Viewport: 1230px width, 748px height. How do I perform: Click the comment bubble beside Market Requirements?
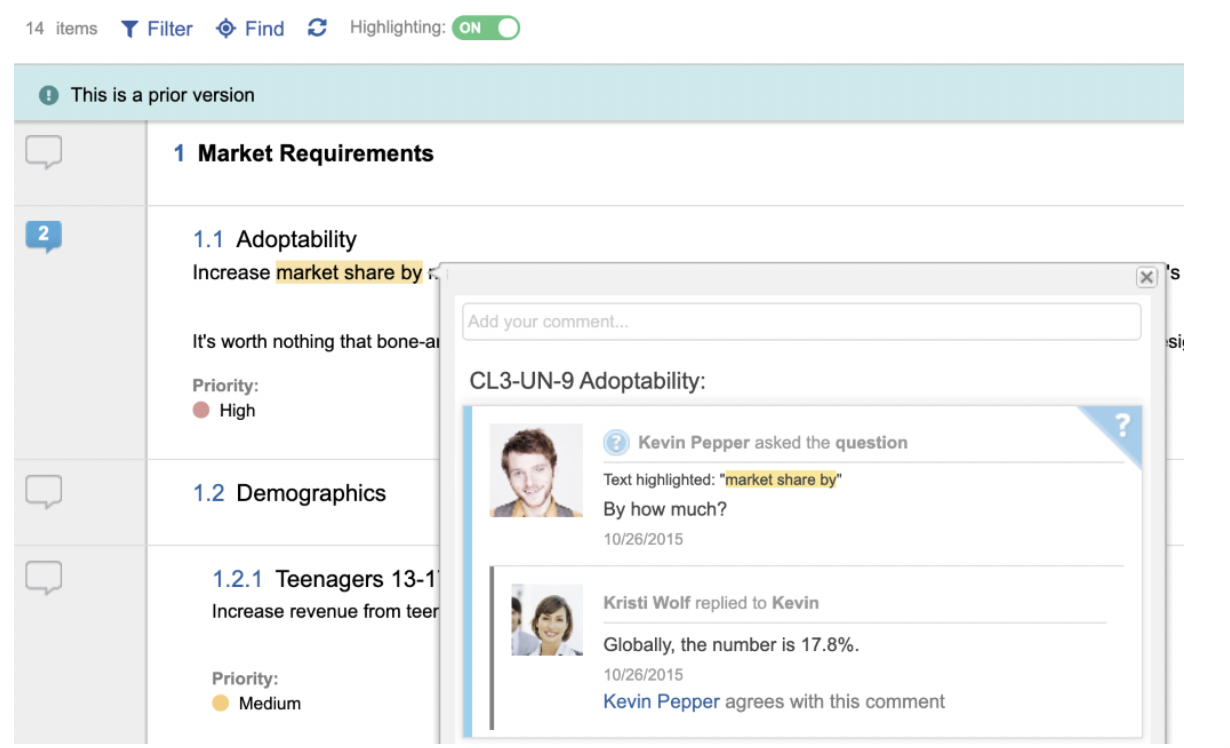(x=44, y=153)
